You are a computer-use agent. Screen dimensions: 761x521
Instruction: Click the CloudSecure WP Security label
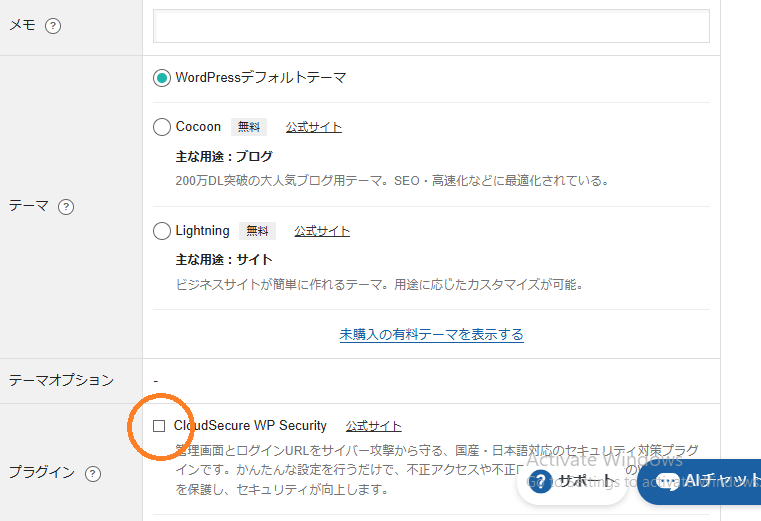click(250, 426)
